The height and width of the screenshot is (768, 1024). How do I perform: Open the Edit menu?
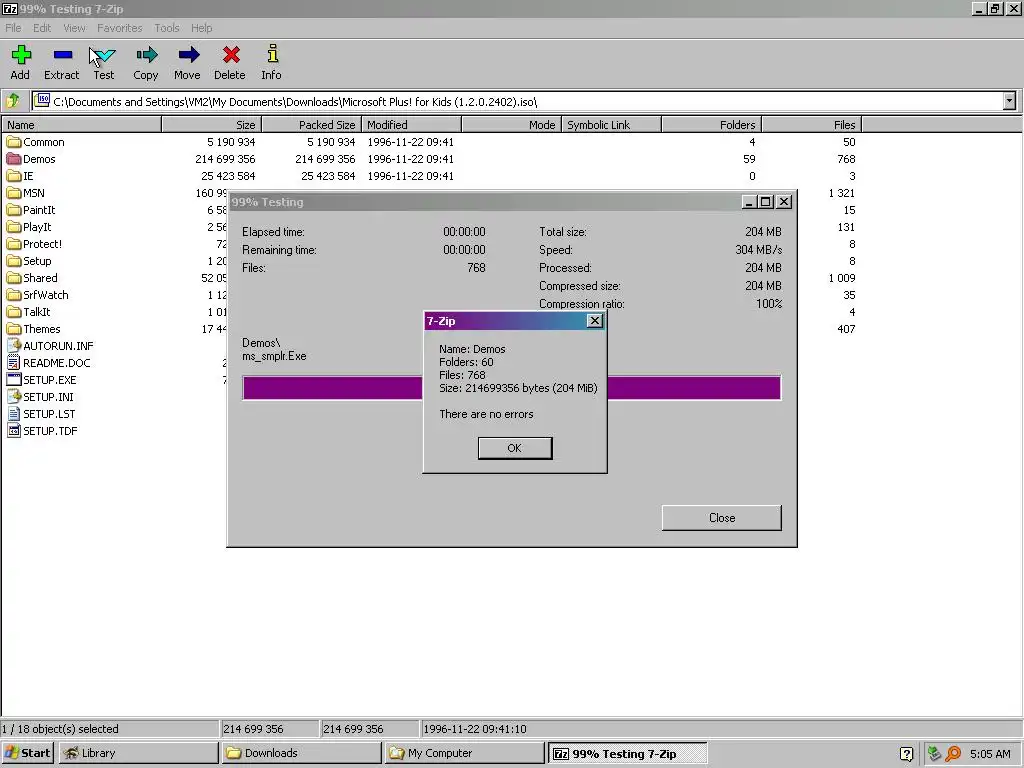(x=42, y=28)
